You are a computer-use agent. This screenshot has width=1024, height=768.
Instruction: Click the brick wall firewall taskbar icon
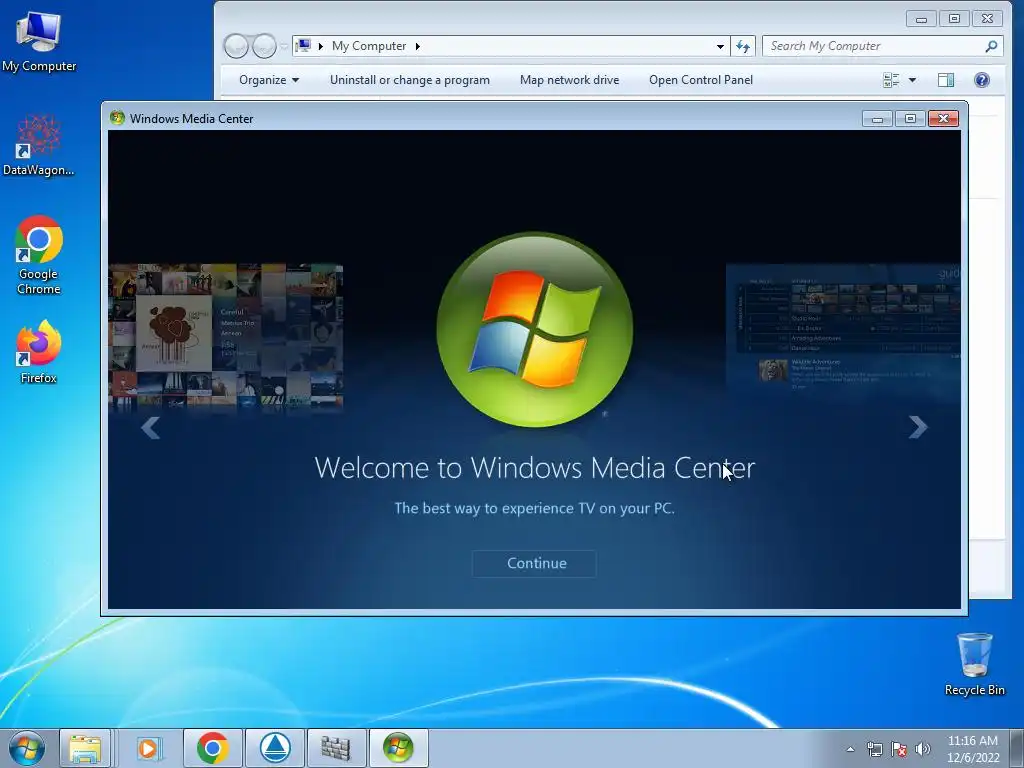336,748
